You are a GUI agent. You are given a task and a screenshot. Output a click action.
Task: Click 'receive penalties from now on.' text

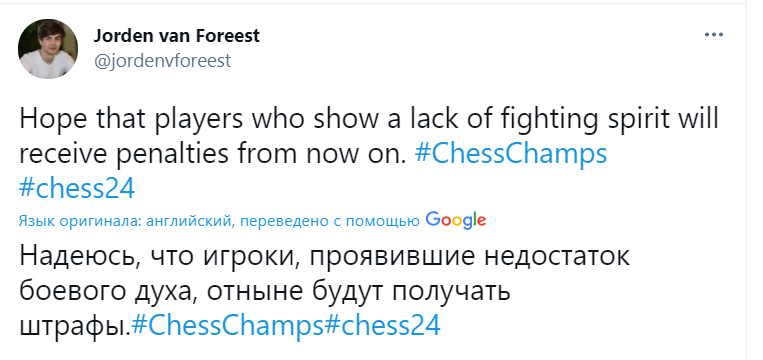pyautogui.click(x=213, y=154)
